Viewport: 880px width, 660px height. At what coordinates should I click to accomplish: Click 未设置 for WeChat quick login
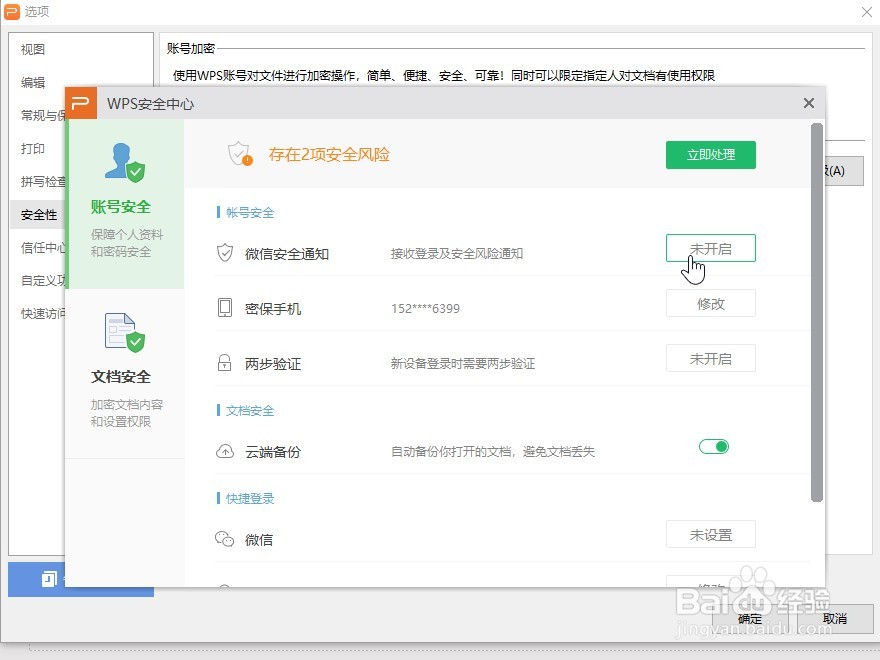(x=711, y=534)
